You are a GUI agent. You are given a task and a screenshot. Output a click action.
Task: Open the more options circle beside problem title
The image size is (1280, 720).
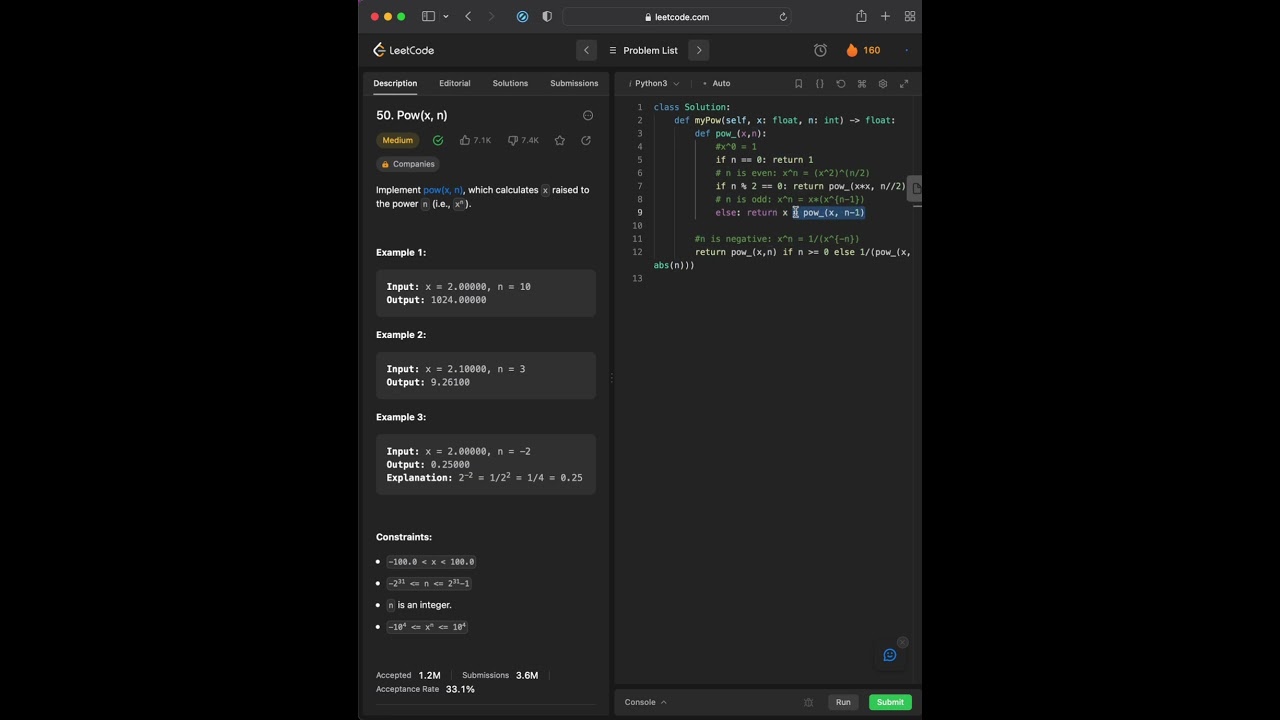click(587, 116)
